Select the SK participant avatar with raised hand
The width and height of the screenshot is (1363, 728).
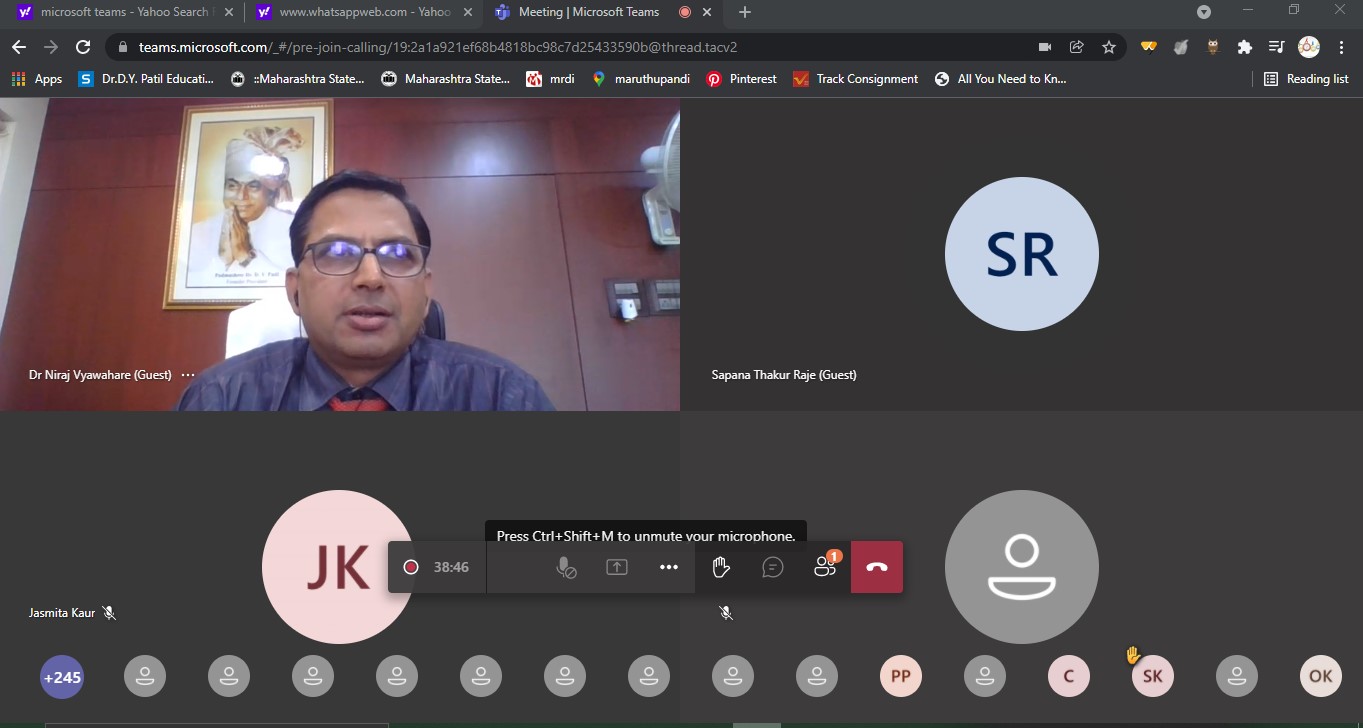(x=1153, y=677)
